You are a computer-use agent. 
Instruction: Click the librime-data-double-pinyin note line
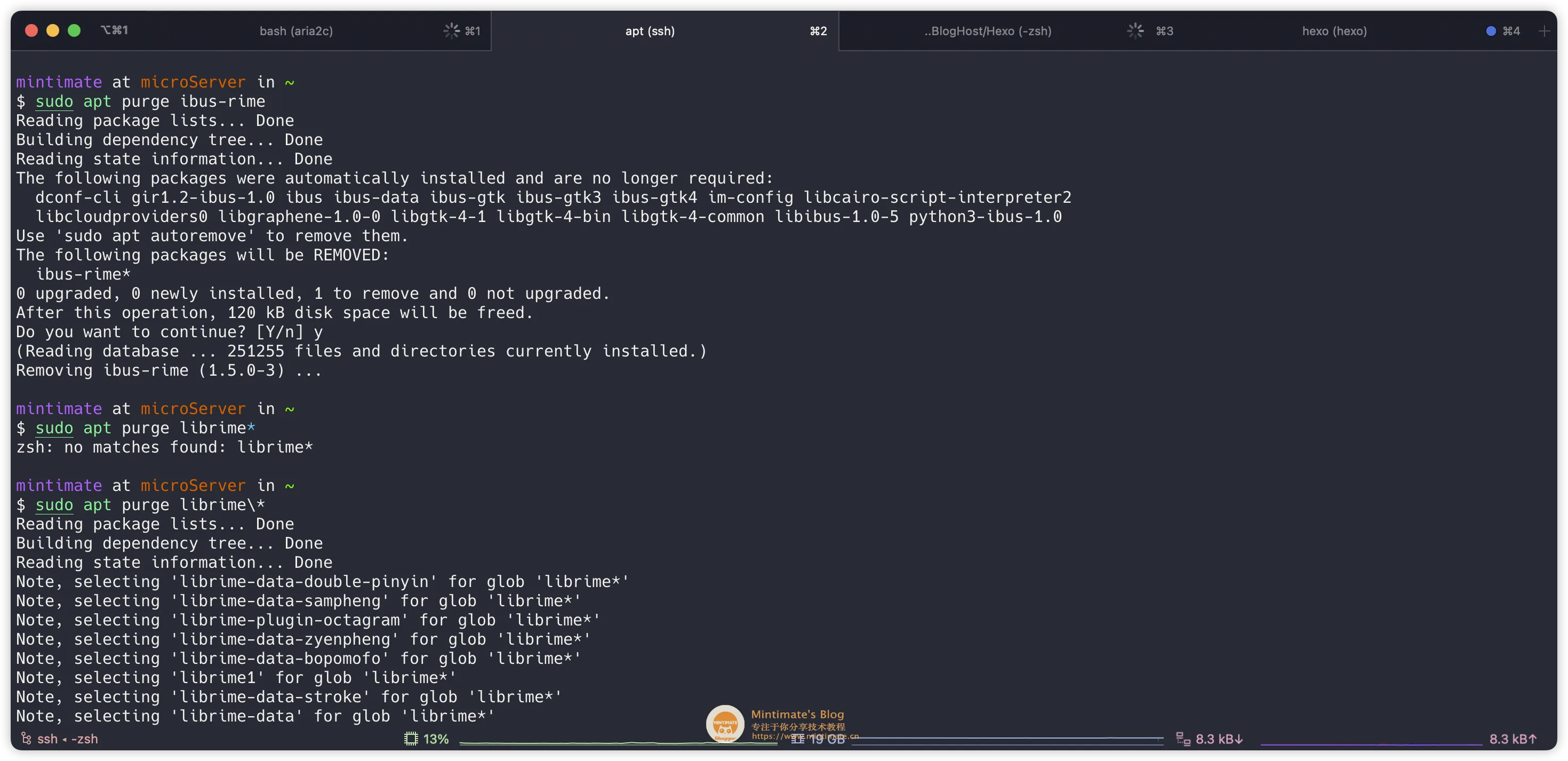point(322,581)
